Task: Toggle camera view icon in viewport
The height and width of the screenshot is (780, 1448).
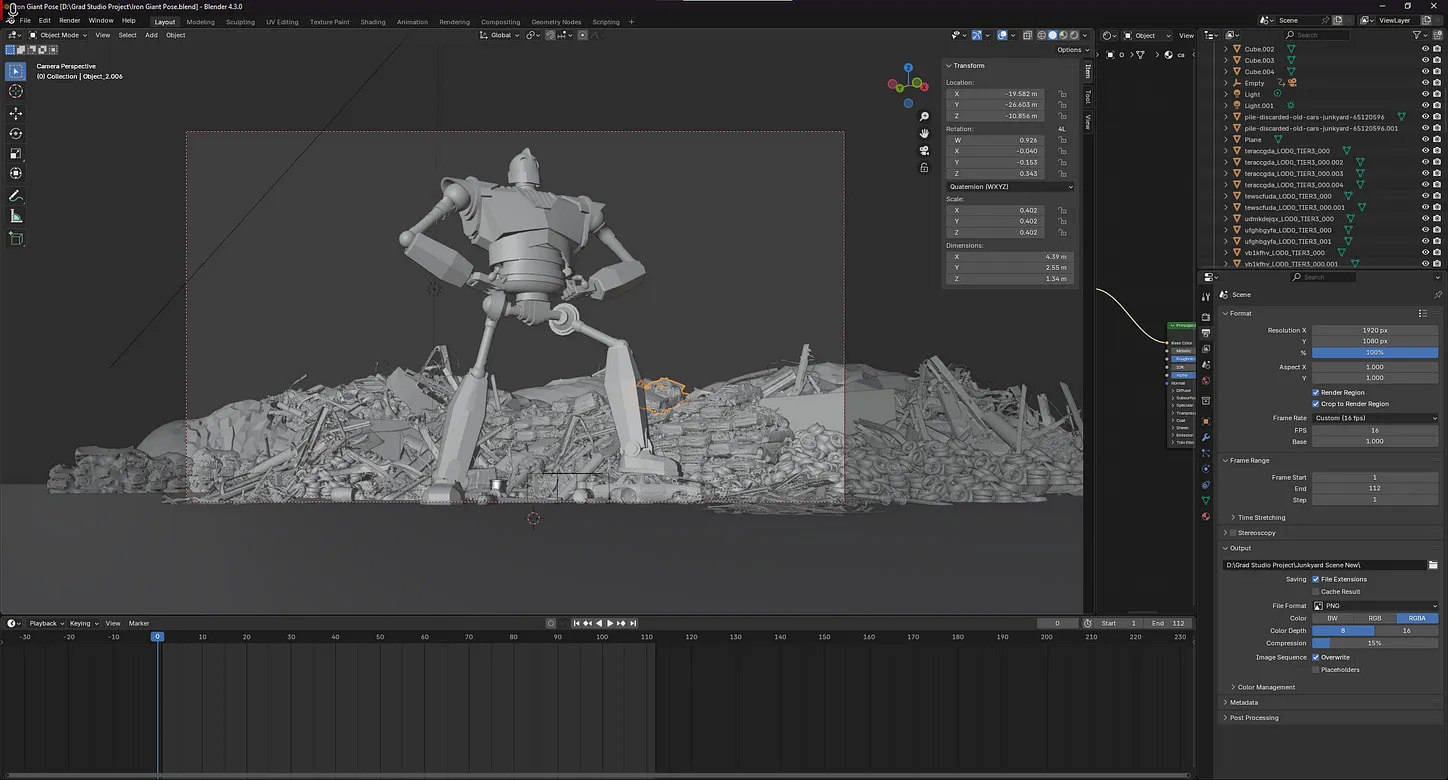Action: pyautogui.click(x=924, y=150)
